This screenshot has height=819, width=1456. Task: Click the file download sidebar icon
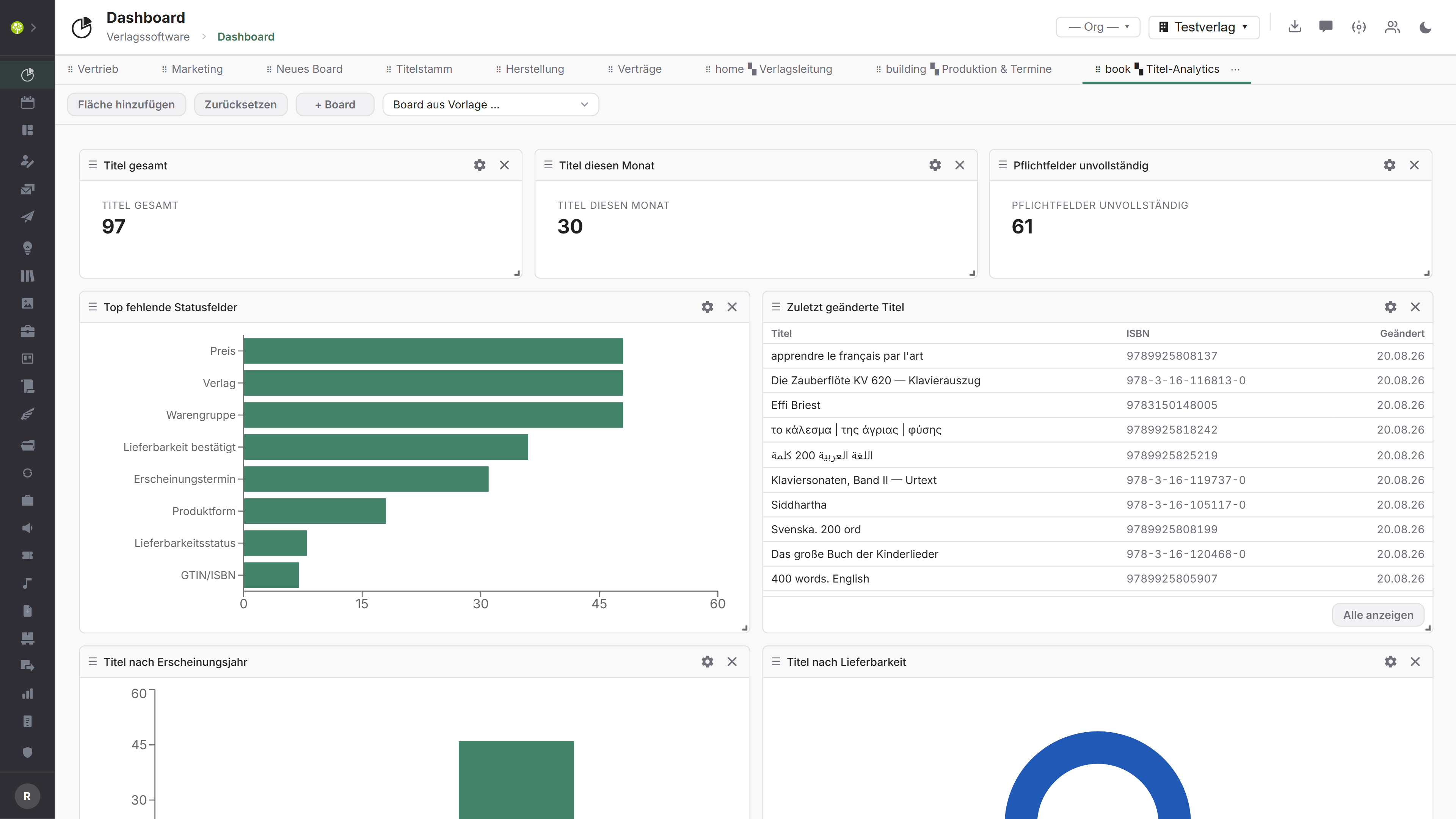click(x=27, y=611)
